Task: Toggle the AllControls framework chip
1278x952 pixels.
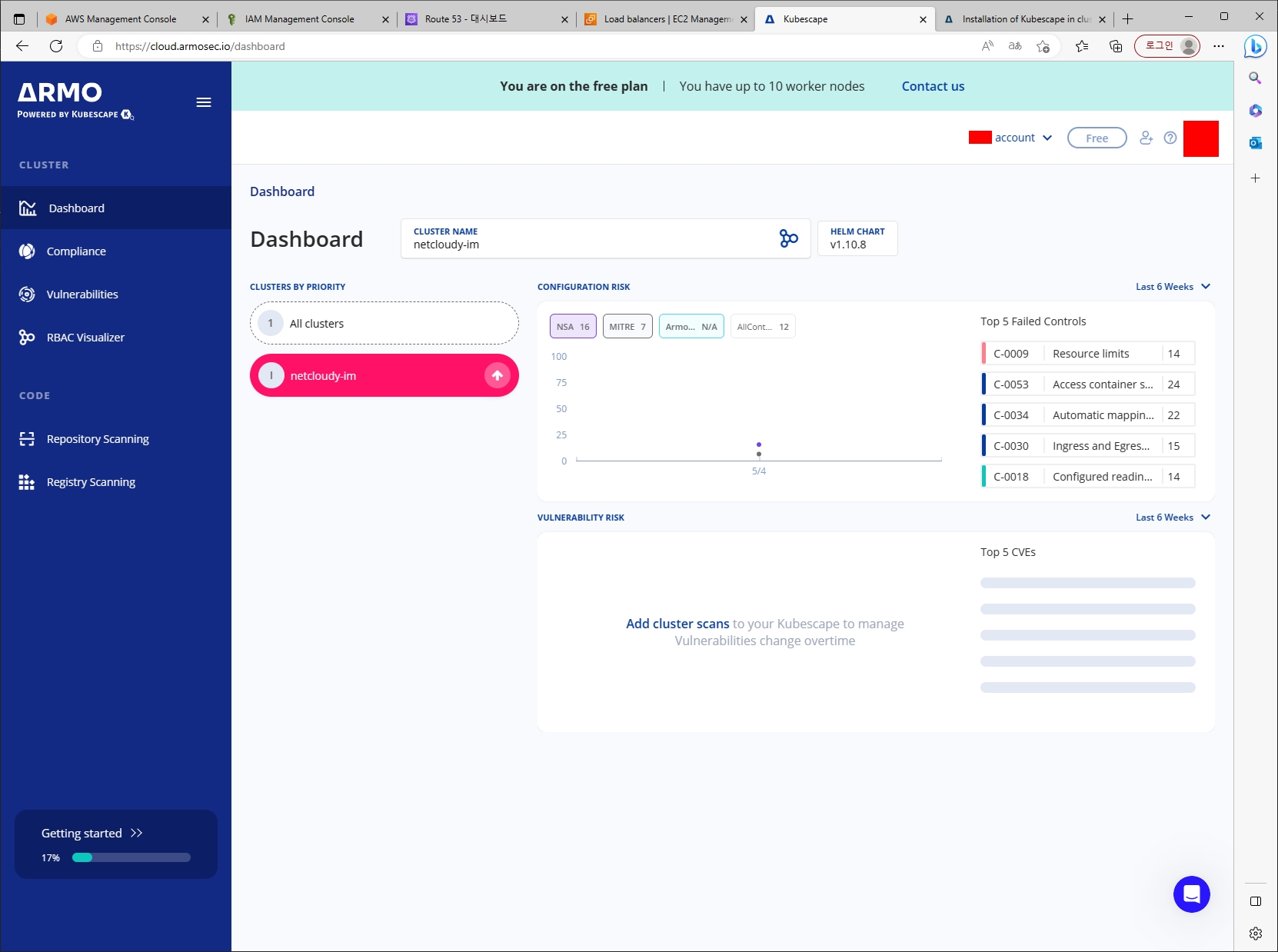Action: 763,326
